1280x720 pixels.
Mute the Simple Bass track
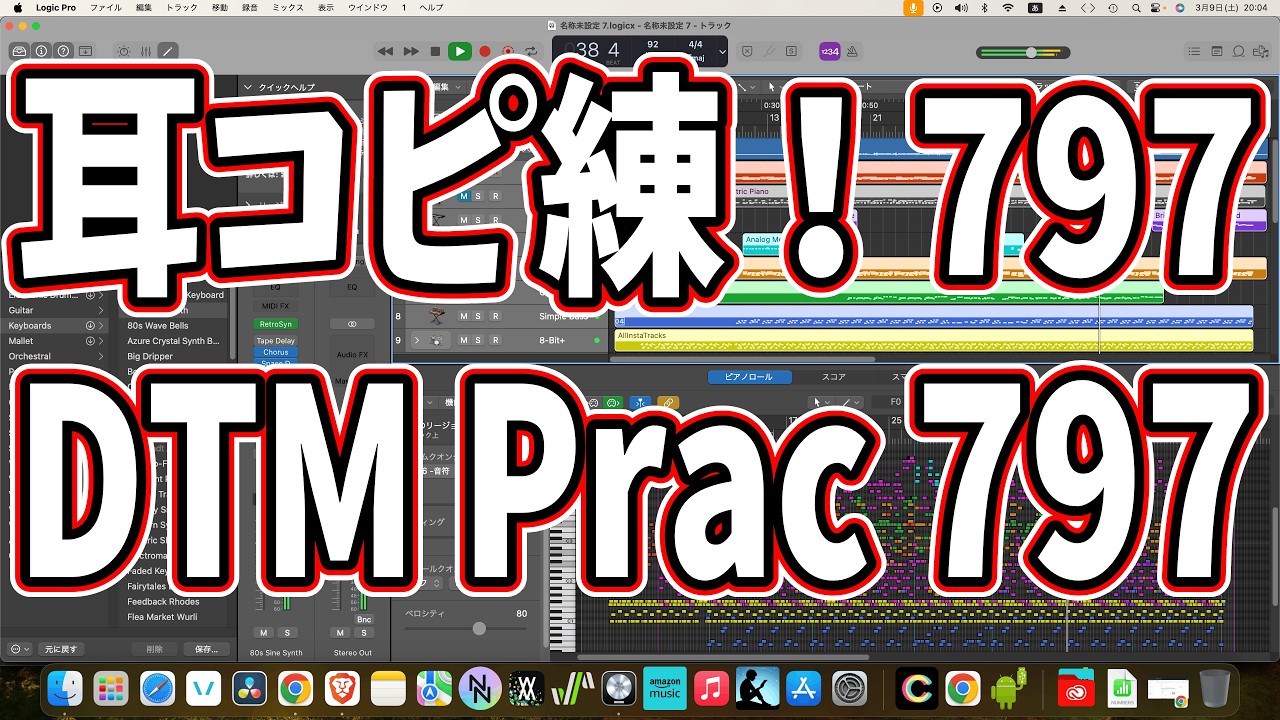pos(463,316)
